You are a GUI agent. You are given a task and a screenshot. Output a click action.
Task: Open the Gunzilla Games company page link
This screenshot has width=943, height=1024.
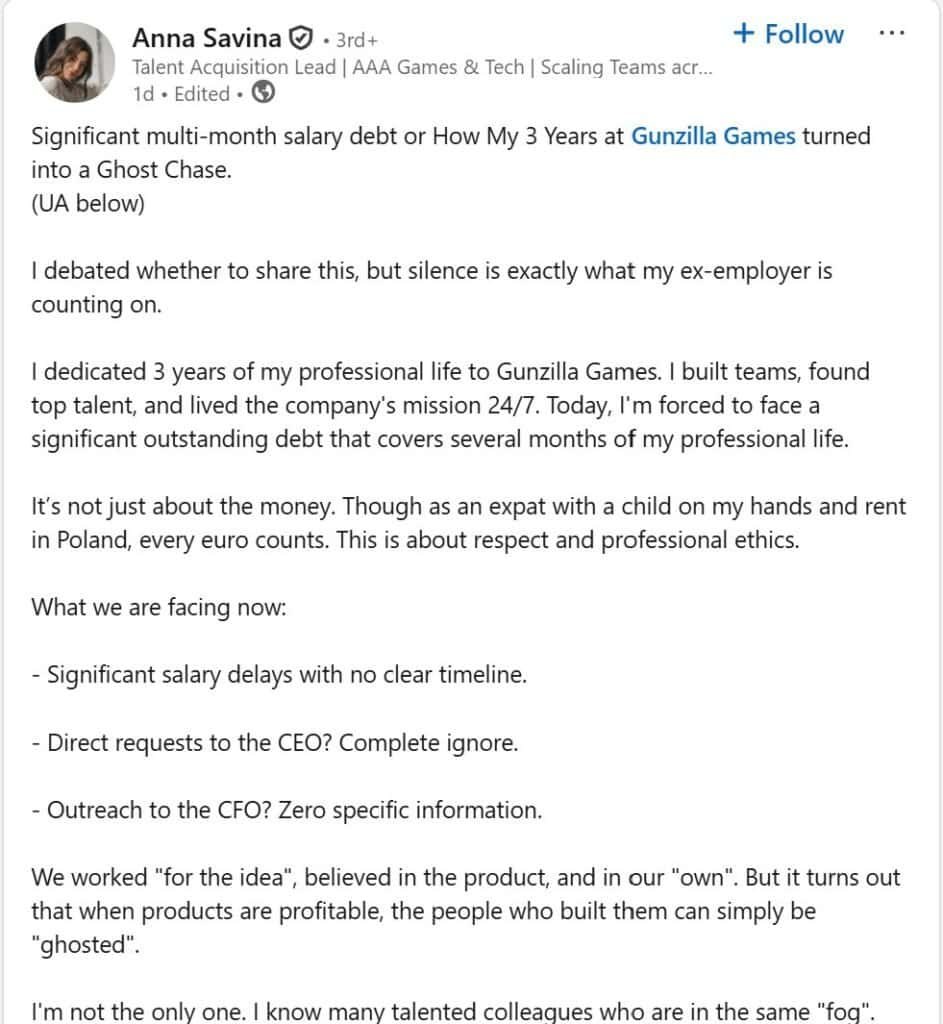click(713, 136)
